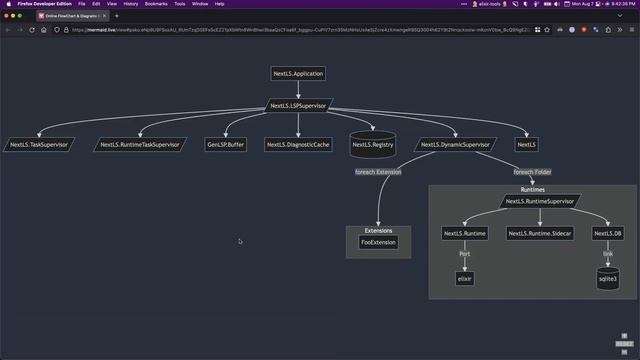The image size is (640, 360).
Task: Click the GenLSP.Buffer node
Action: pos(225,144)
